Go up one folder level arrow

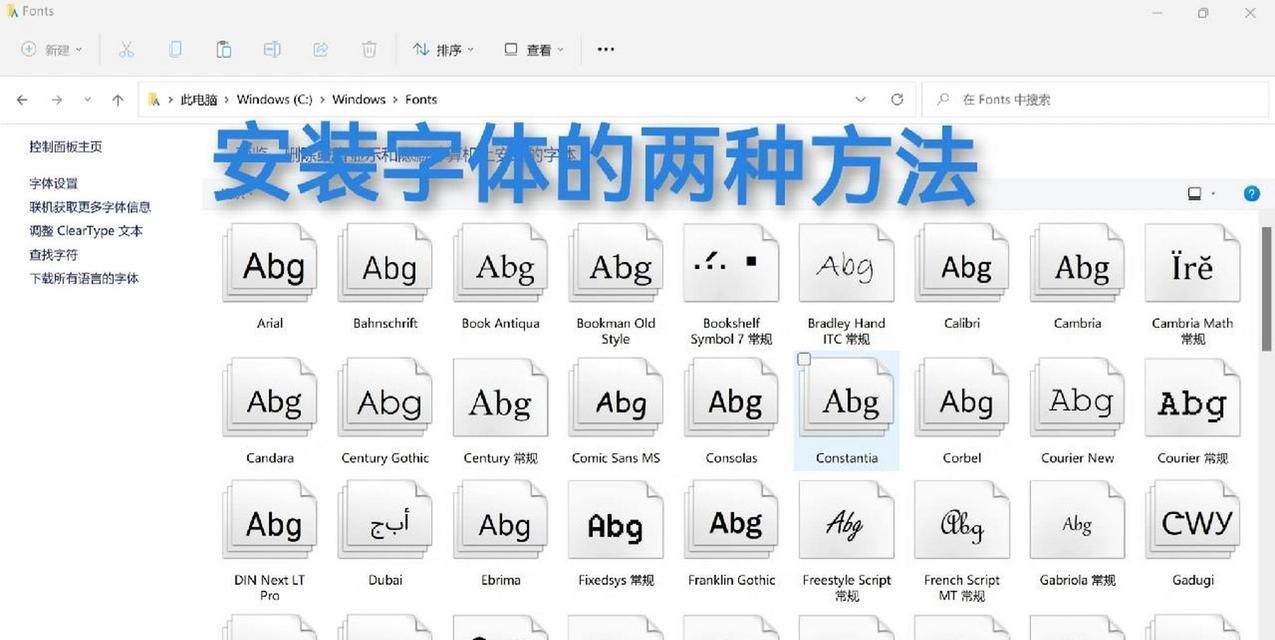[118, 99]
